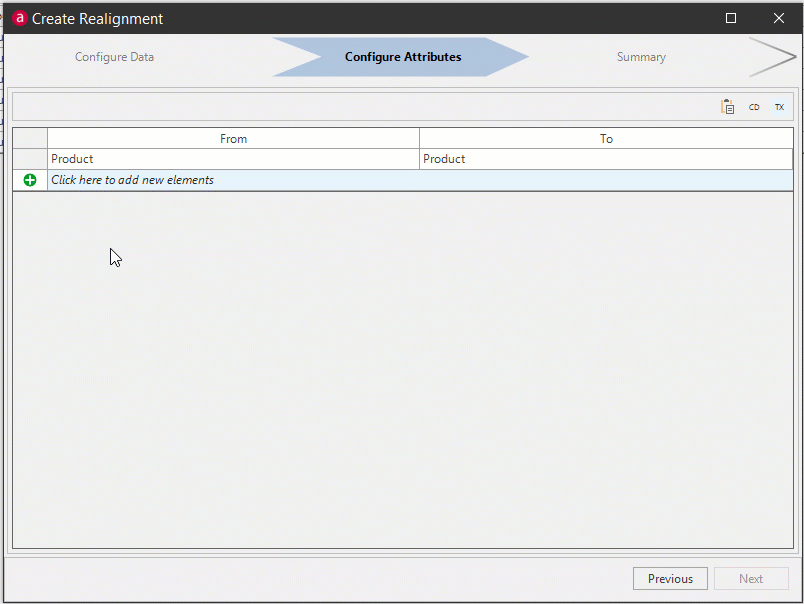804x604 pixels.
Task: Click 'Click here to add new elements' row
Action: (x=420, y=180)
